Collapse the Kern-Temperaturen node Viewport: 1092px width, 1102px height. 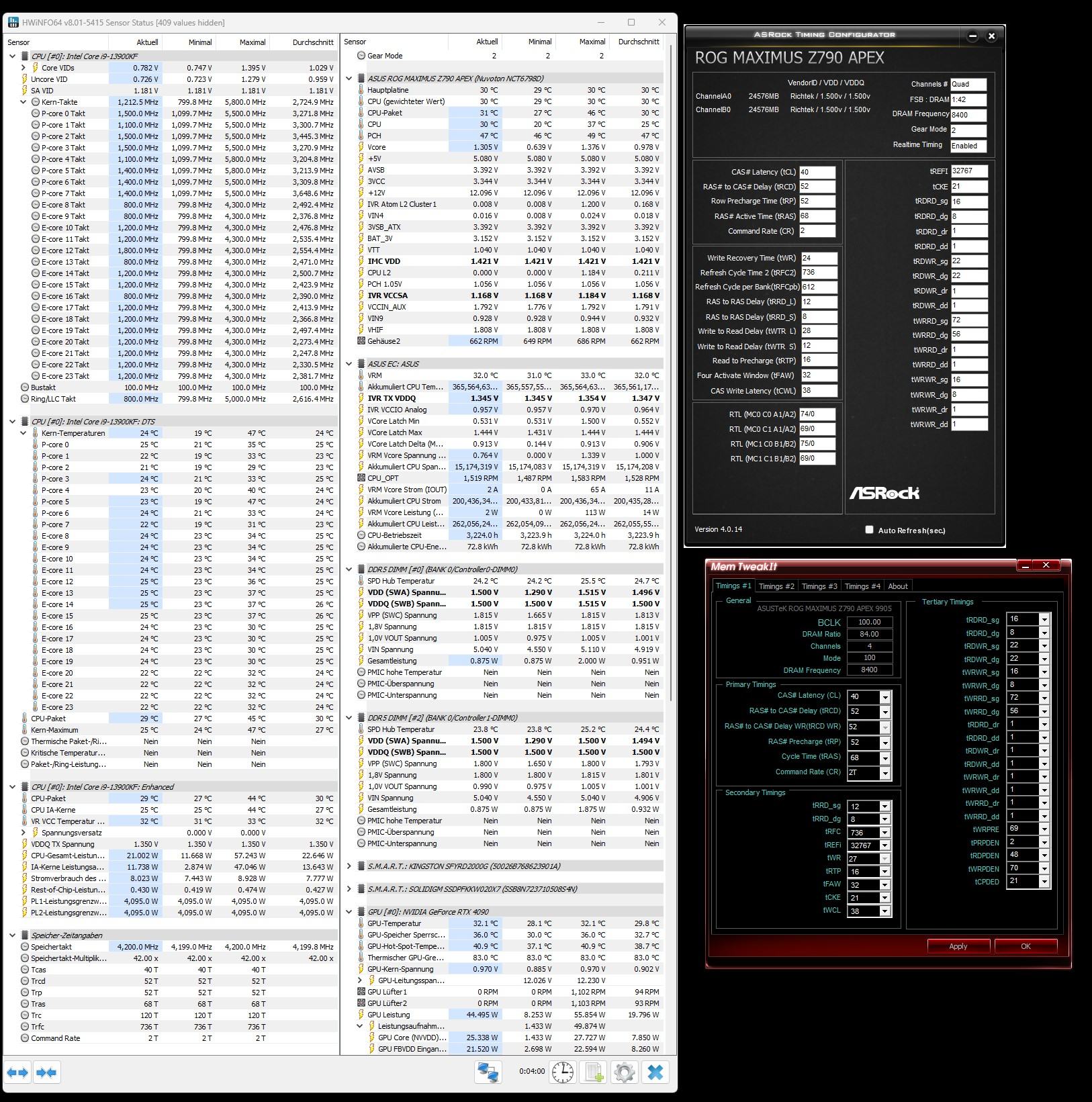[24, 433]
